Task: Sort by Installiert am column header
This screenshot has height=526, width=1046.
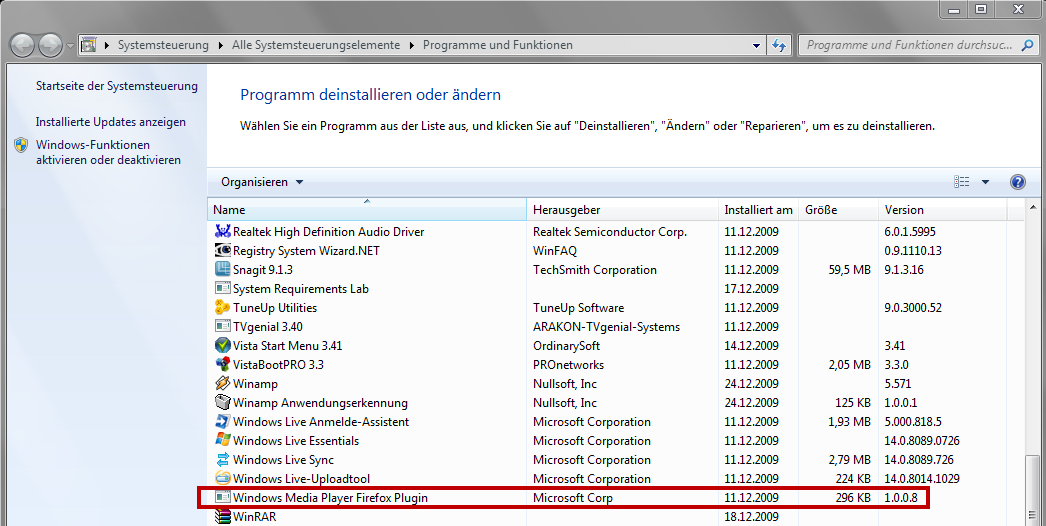Action: click(758, 210)
